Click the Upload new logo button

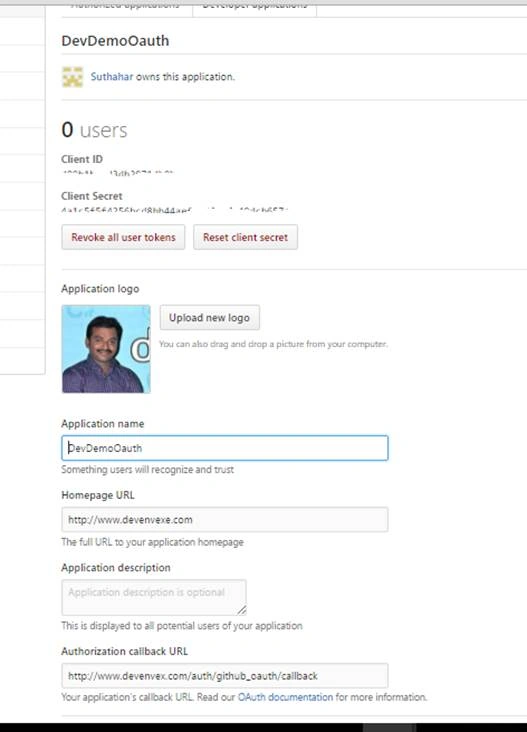[210, 317]
